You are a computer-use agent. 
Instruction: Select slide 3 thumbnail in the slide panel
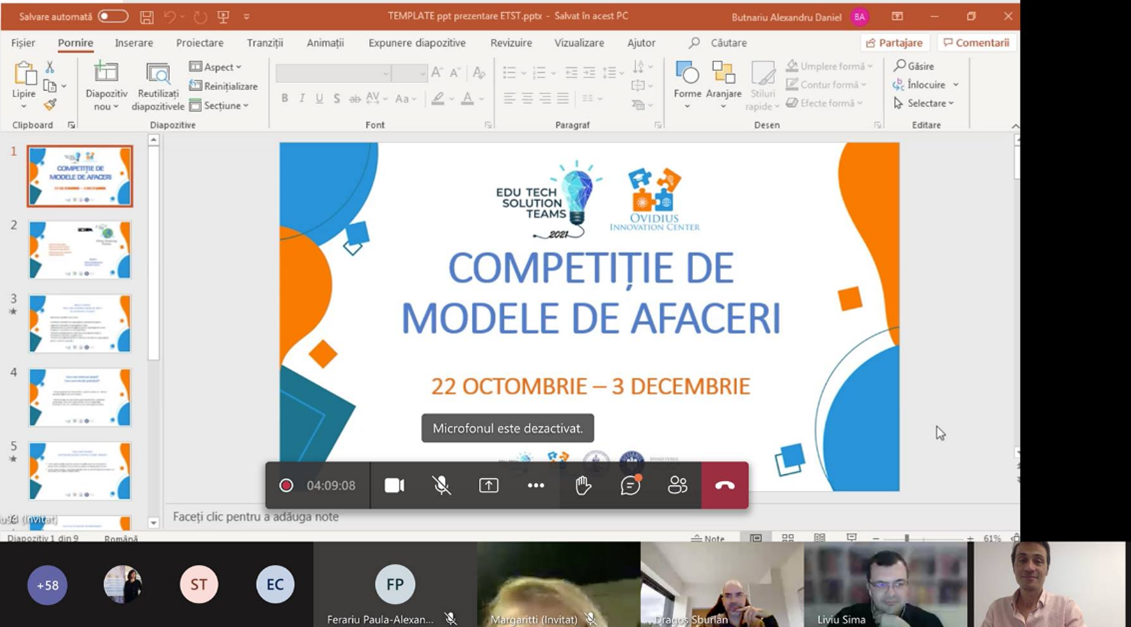click(80, 323)
